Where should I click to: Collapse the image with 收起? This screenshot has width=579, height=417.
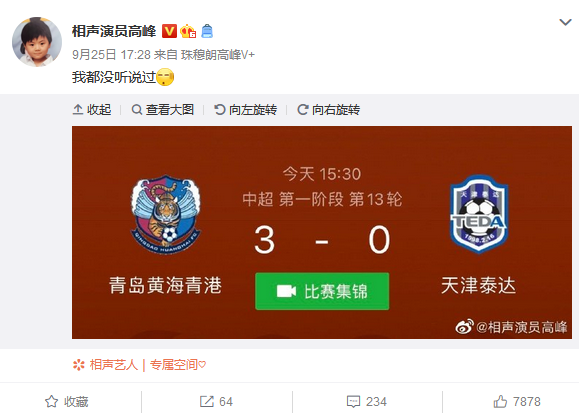(x=92, y=110)
